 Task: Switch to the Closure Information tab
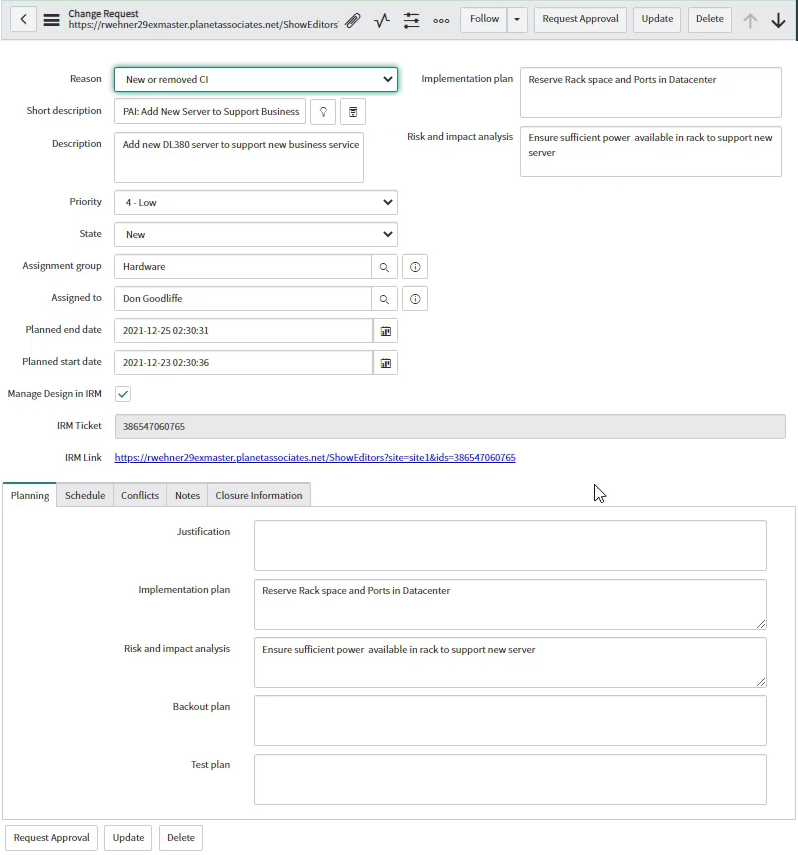pyautogui.click(x=259, y=495)
